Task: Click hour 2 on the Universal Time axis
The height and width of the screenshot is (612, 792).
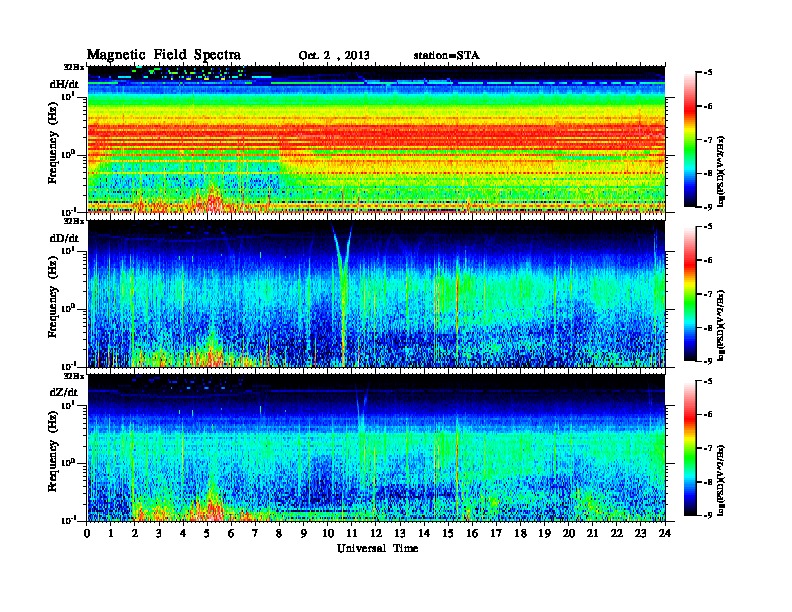Action: point(135,533)
